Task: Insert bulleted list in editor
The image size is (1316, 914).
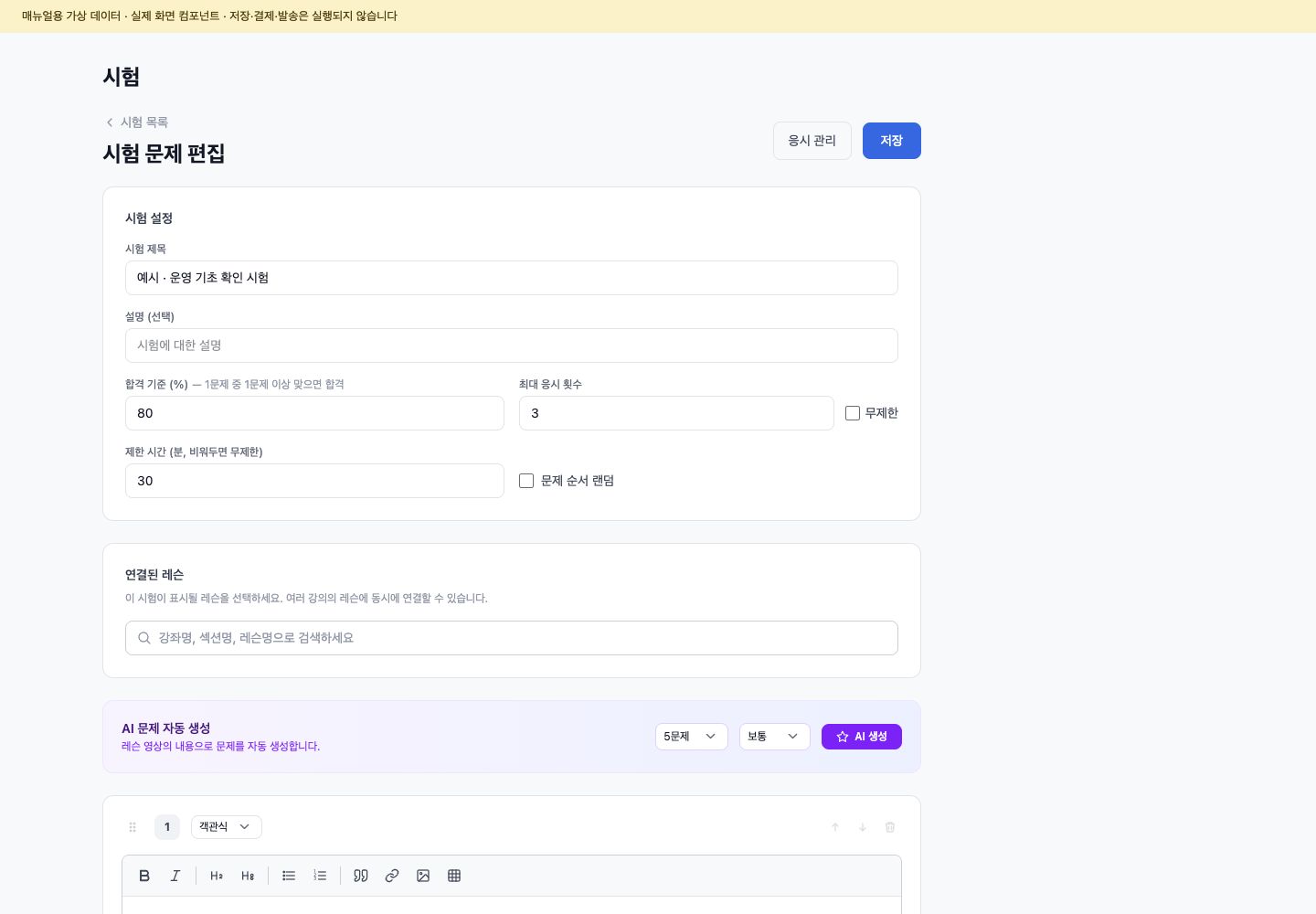Action: click(289, 876)
